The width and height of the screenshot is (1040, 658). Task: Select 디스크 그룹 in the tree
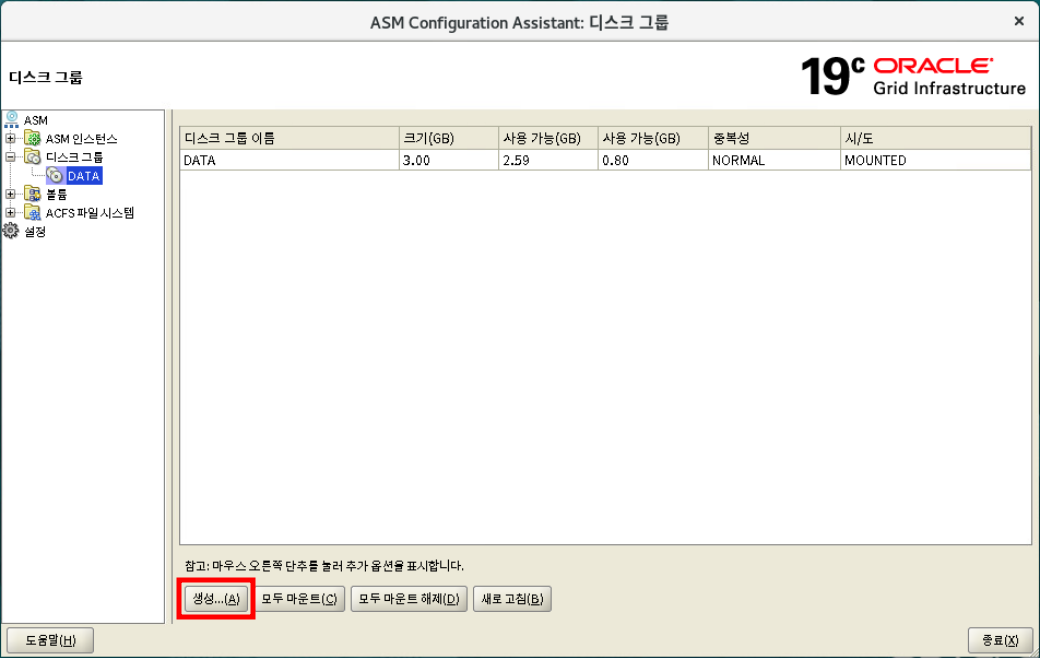point(74,157)
